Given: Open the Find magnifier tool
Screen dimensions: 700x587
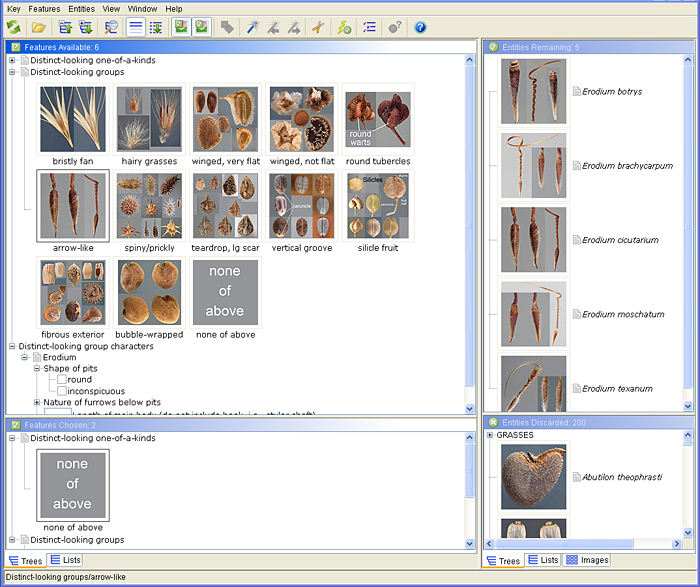Looking at the screenshot, I should [110, 28].
